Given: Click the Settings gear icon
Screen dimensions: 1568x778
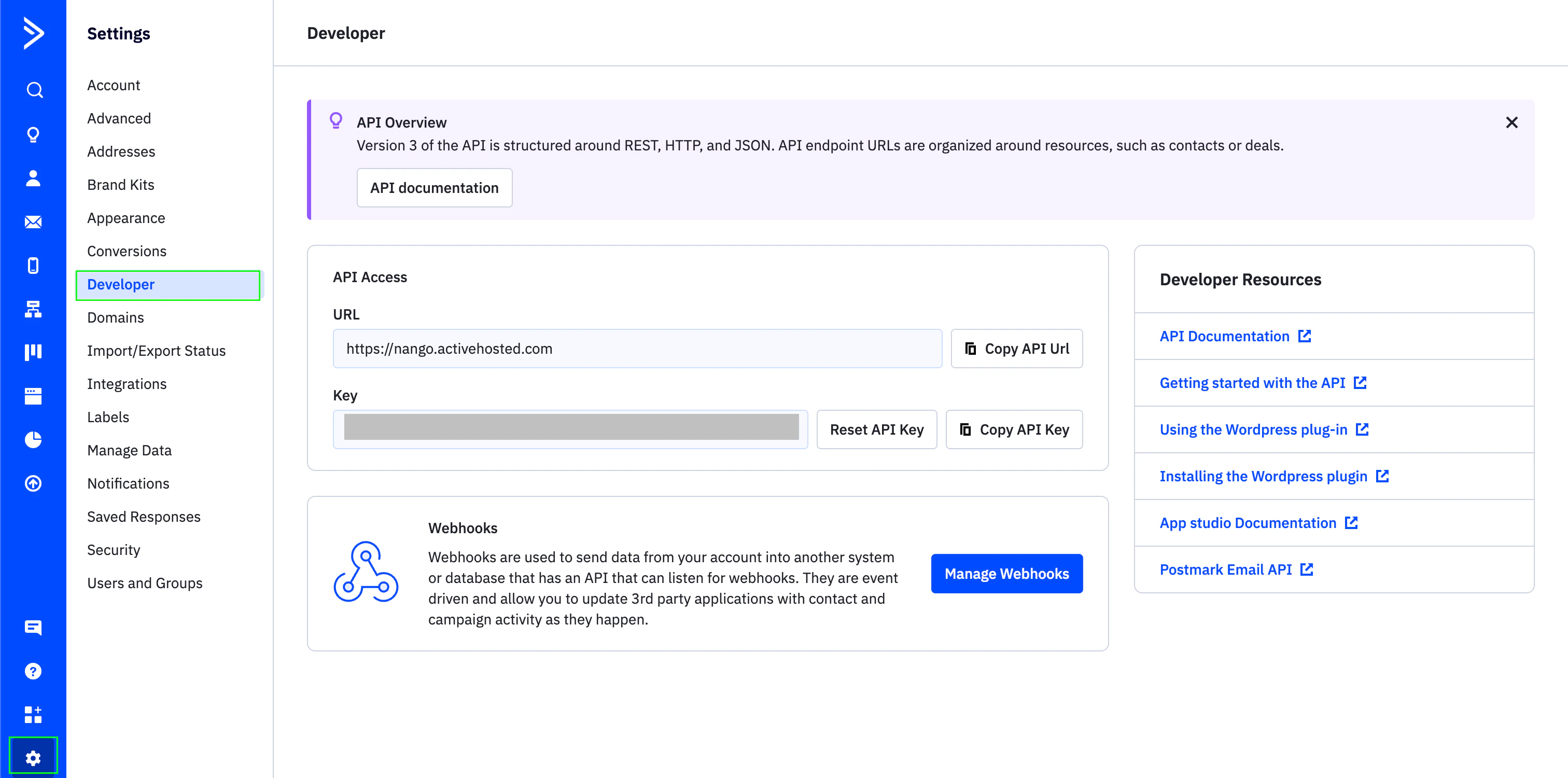Looking at the screenshot, I should (34, 758).
